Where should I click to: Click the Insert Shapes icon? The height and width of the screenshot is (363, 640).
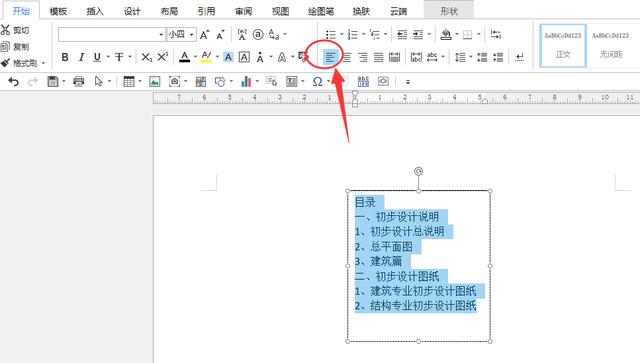(220, 82)
